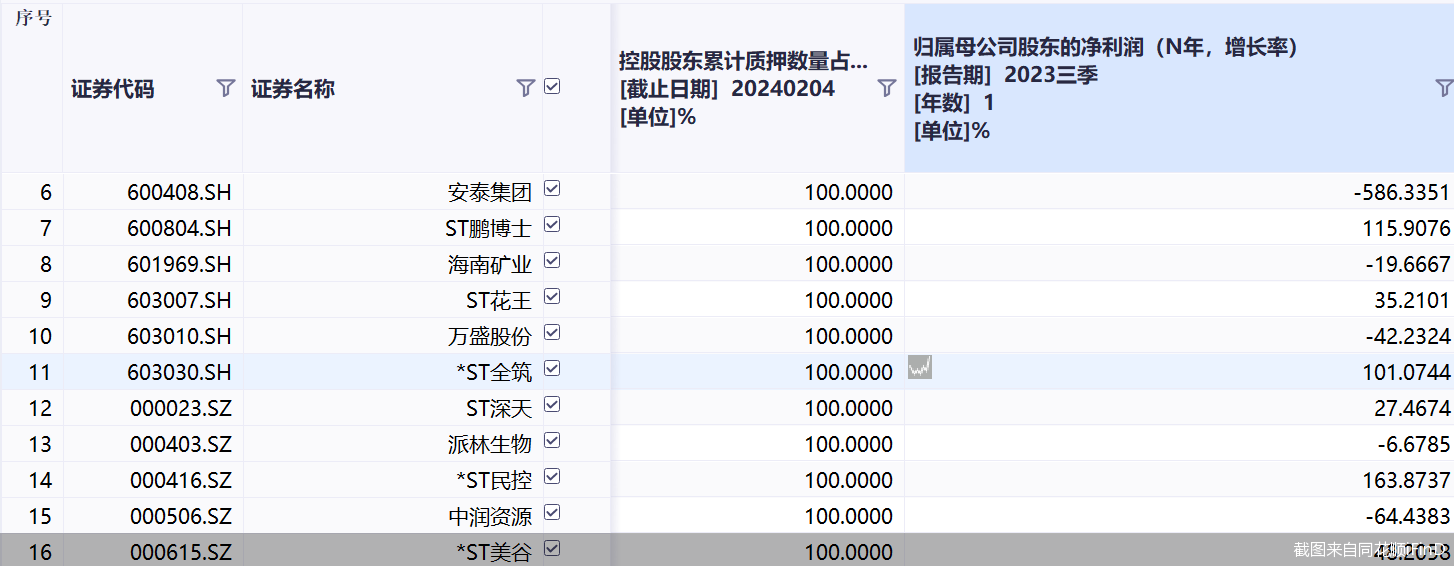Viewport: 1454px width, 566px height.
Task: Select row number 13
Action: [x=40, y=444]
